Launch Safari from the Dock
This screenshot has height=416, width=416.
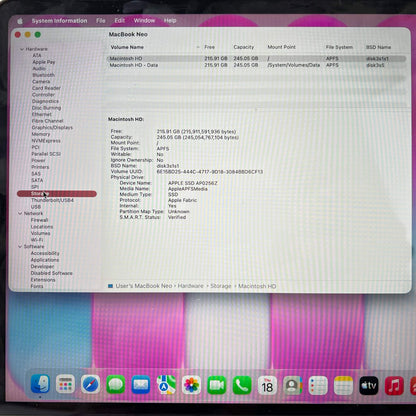click(x=90, y=384)
